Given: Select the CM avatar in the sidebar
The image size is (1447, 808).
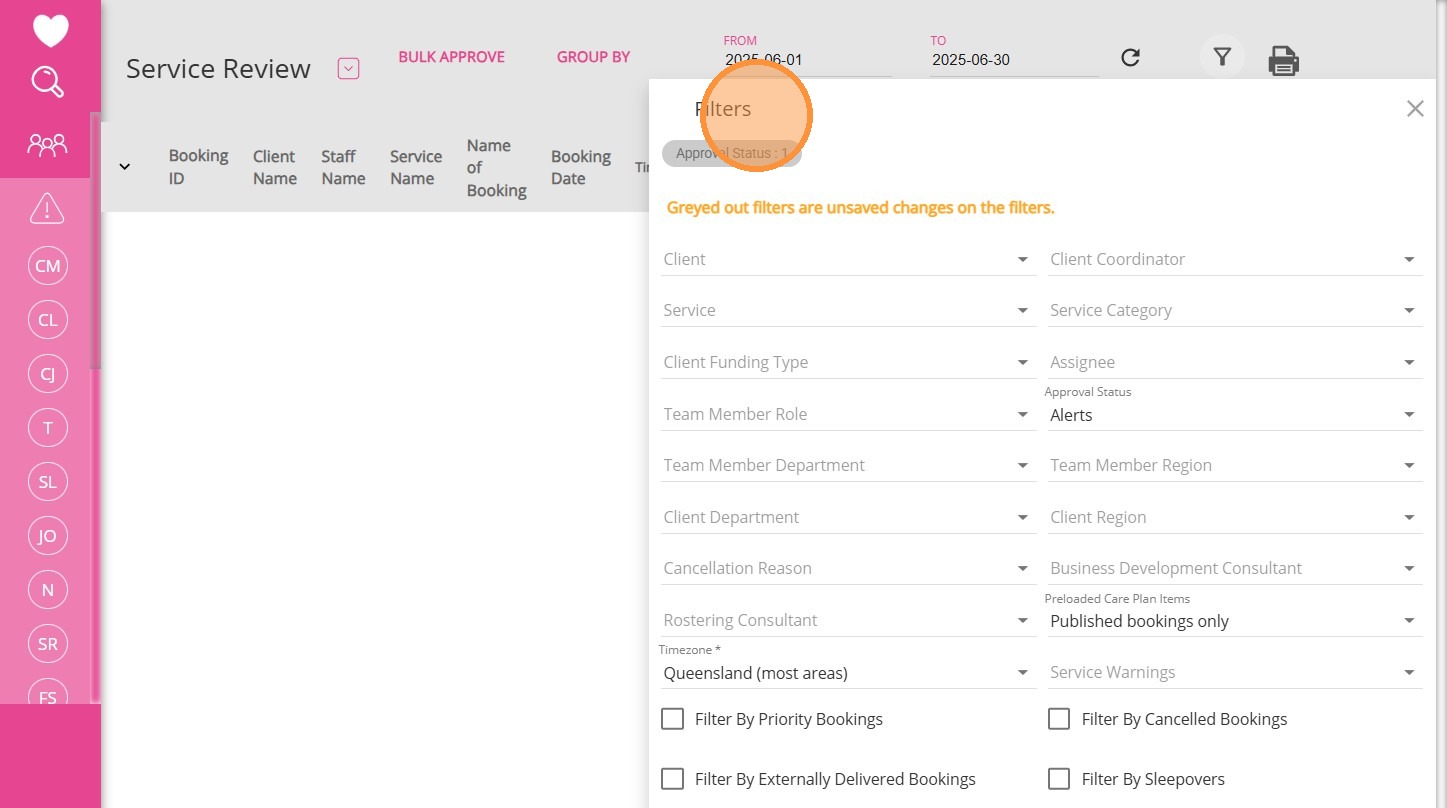Looking at the screenshot, I should tap(47, 266).
